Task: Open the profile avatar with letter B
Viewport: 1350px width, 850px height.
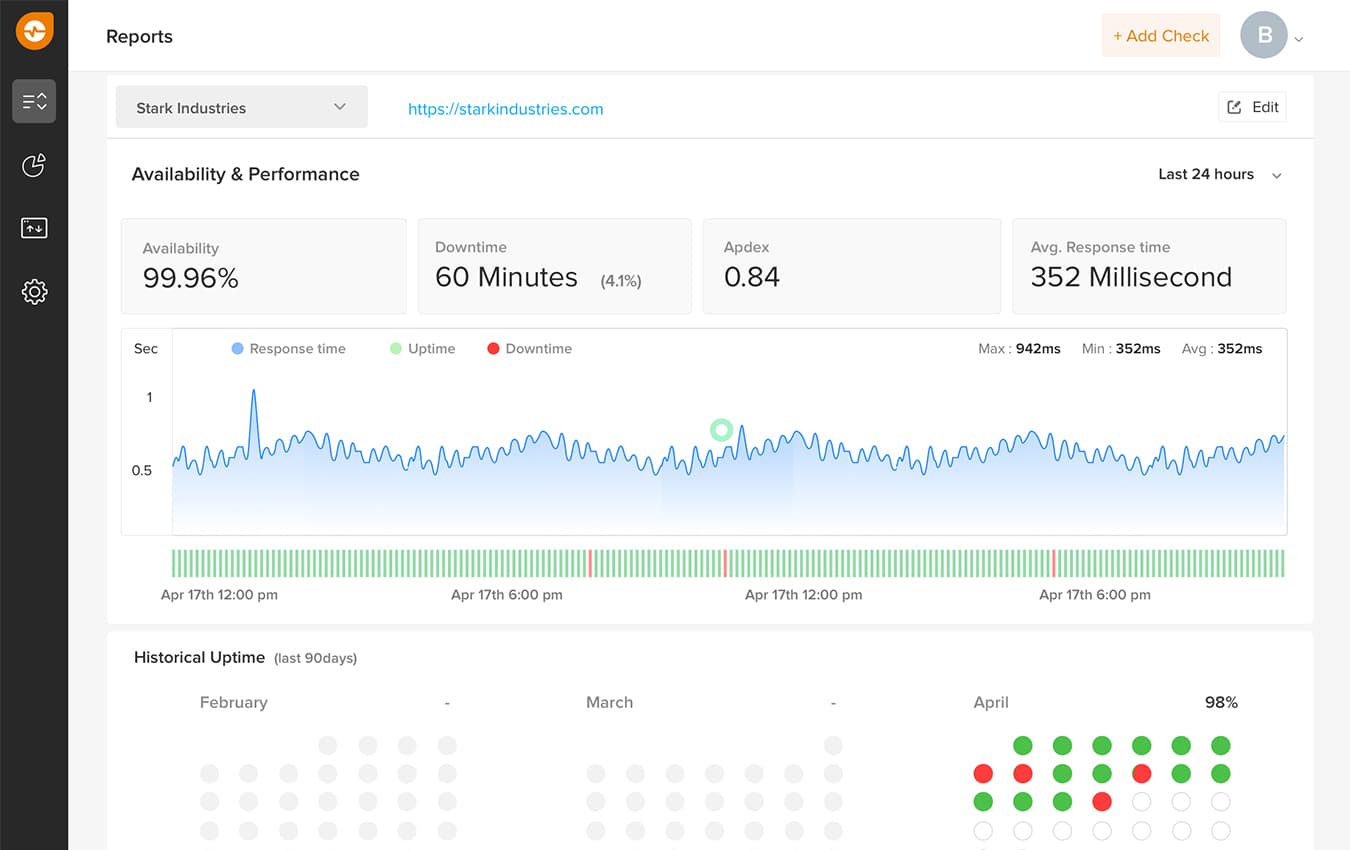Action: [x=1263, y=35]
